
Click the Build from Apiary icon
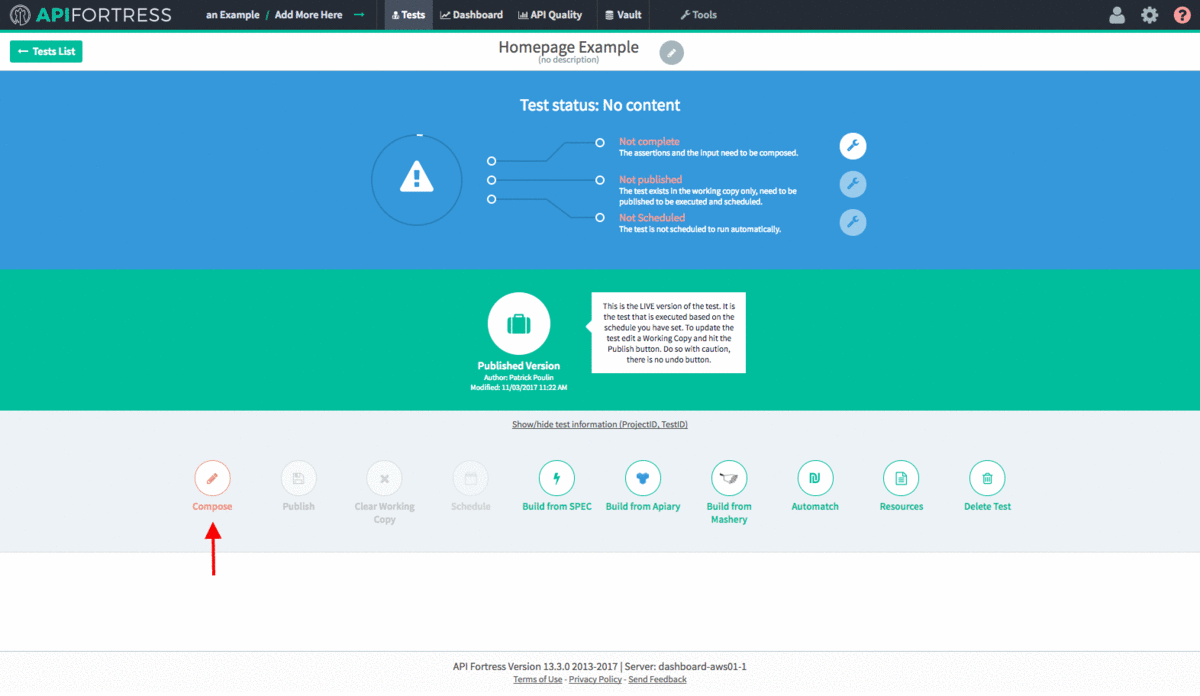click(x=643, y=478)
